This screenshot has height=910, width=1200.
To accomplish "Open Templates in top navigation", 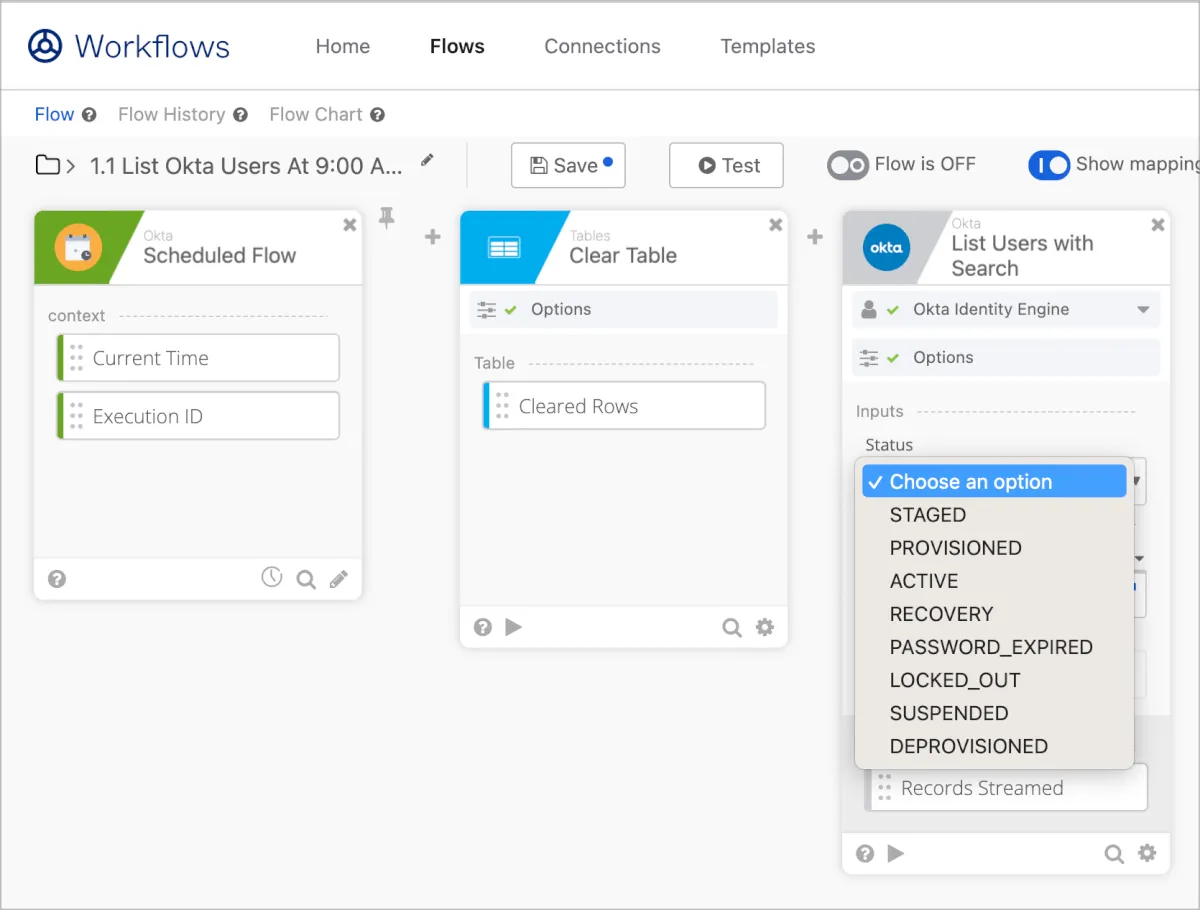I will tap(768, 46).
